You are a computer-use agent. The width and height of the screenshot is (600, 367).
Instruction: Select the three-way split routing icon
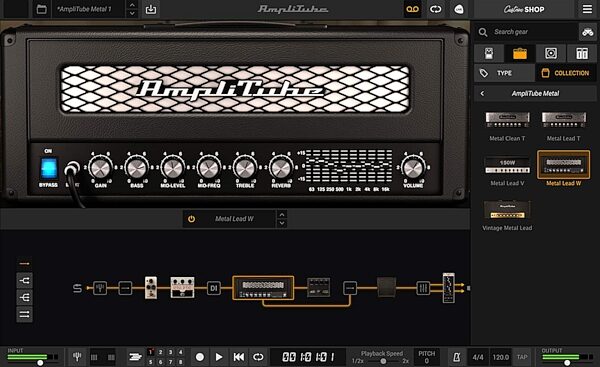24,297
